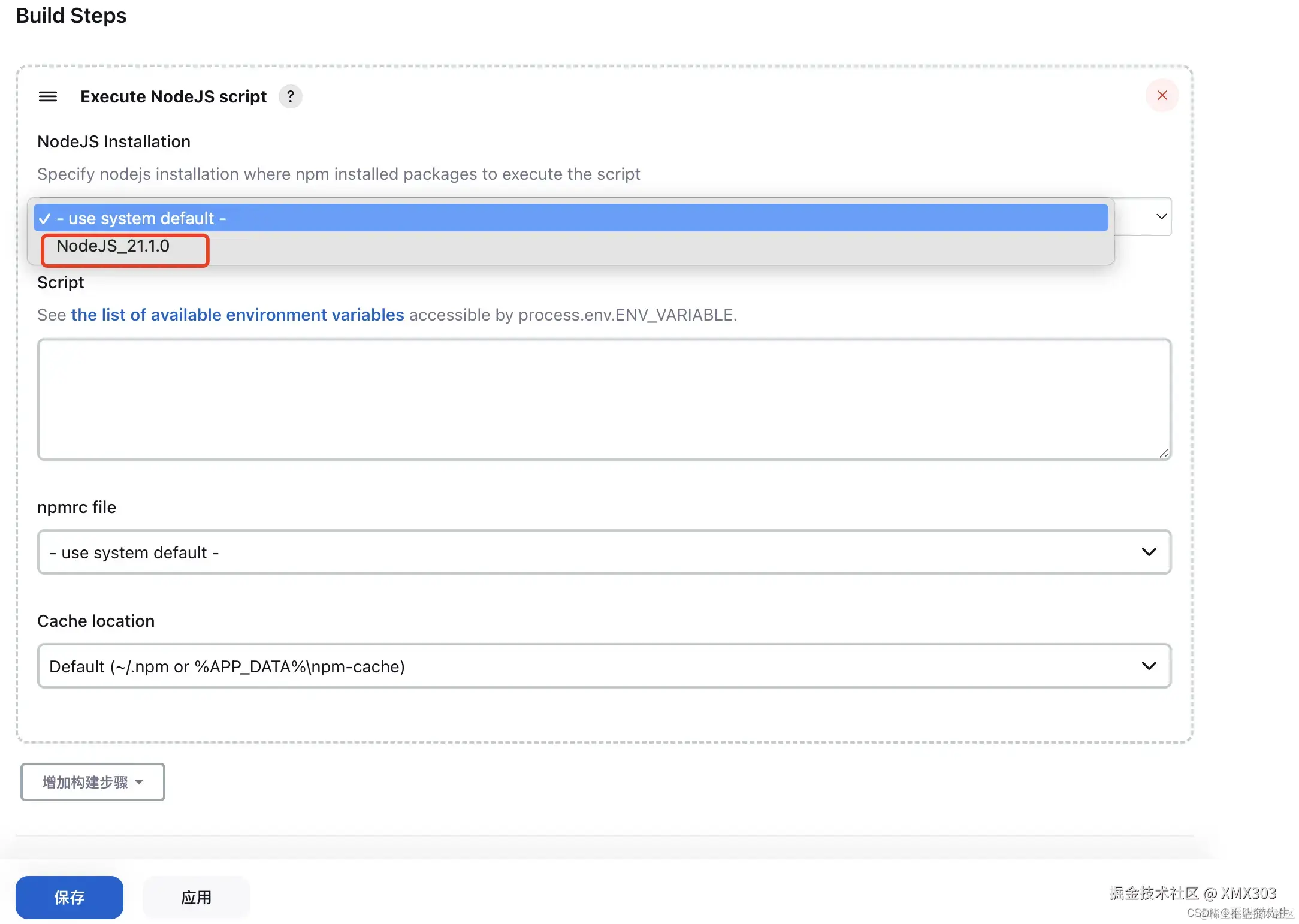Click the caret on 增加构建步骤 button
Viewport: 1299px width, 924px height.
tap(140, 782)
